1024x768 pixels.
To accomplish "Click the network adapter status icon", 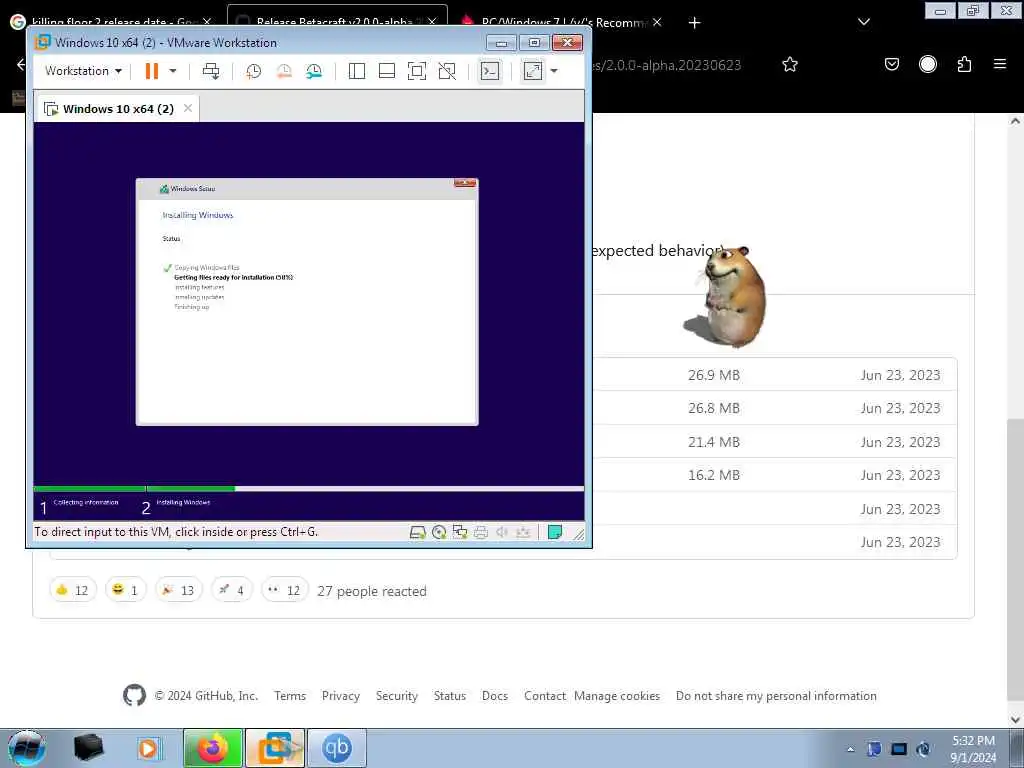I will (x=460, y=532).
